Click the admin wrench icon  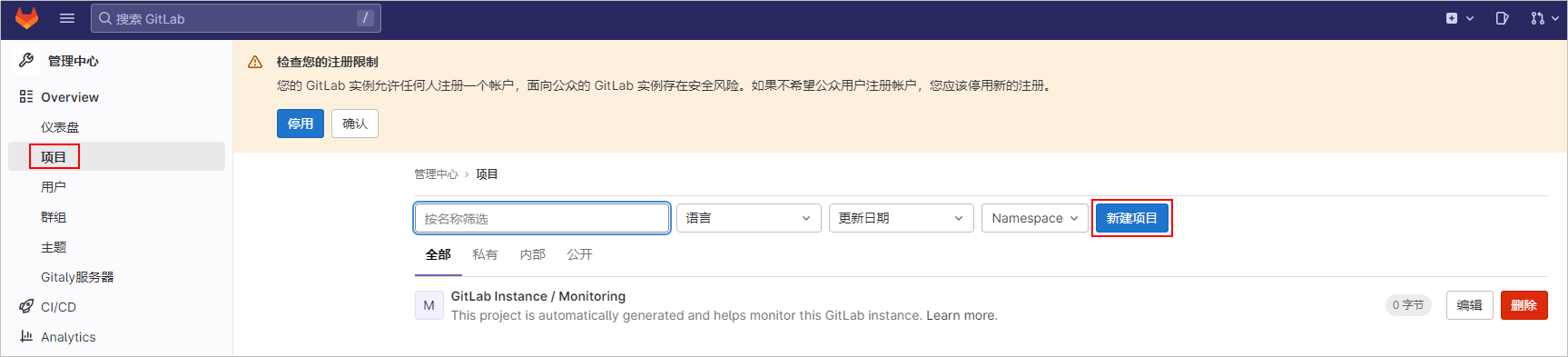[x=26, y=60]
